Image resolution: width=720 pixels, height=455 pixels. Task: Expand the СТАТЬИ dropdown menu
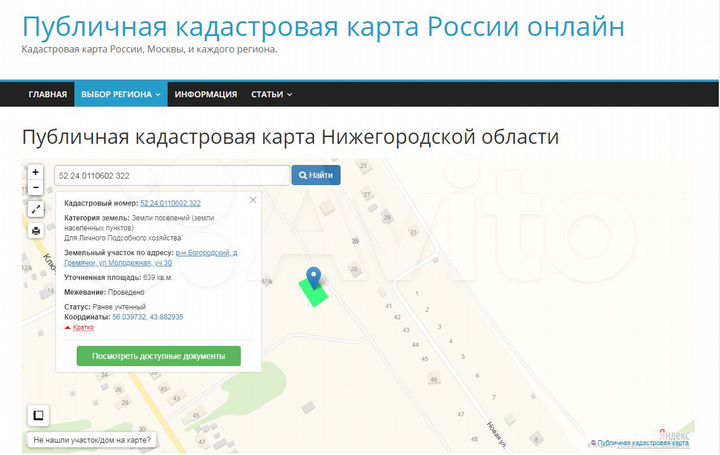[x=271, y=94]
